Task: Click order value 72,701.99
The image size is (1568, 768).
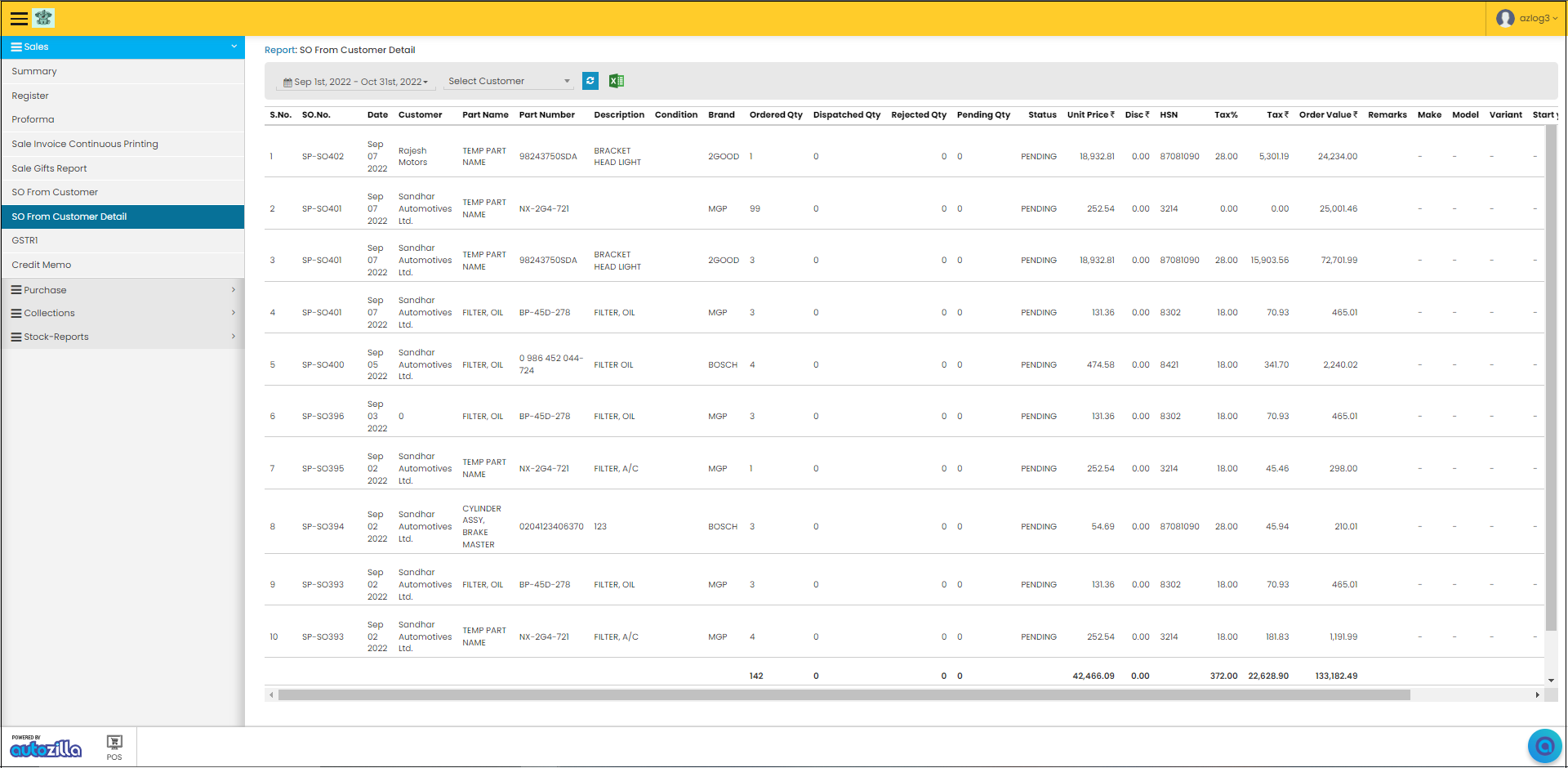Action: (1339, 261)
